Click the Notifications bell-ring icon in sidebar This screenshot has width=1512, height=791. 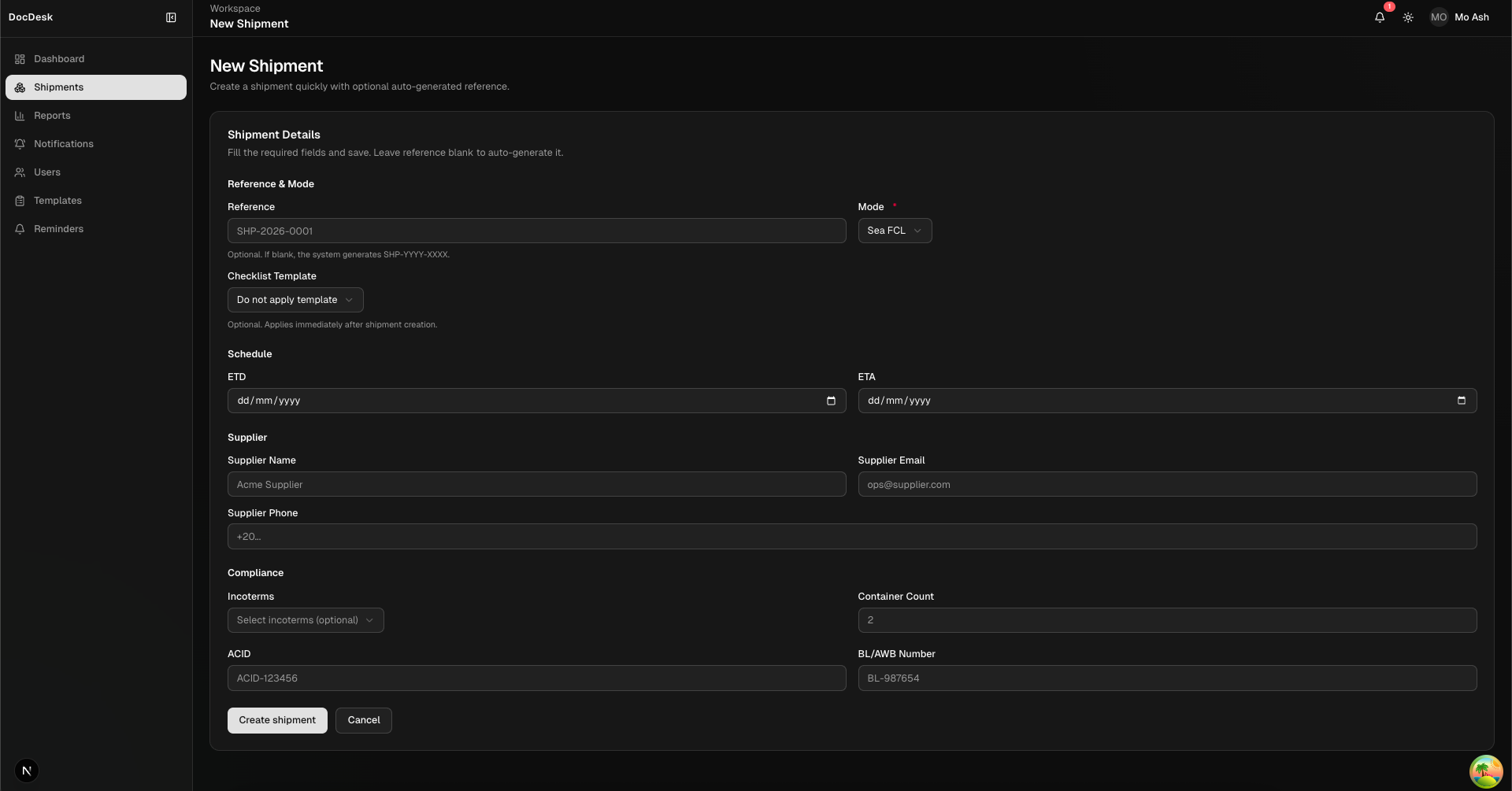tap(20, 144)
